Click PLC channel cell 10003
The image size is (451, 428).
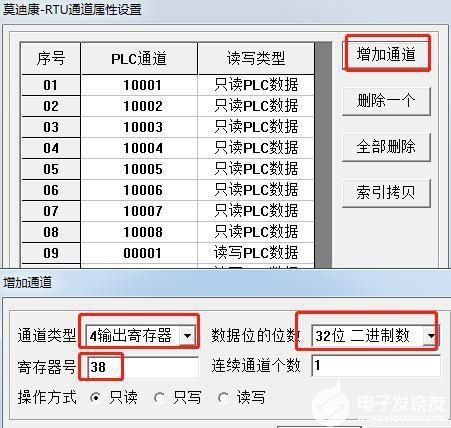coord(139,127)
